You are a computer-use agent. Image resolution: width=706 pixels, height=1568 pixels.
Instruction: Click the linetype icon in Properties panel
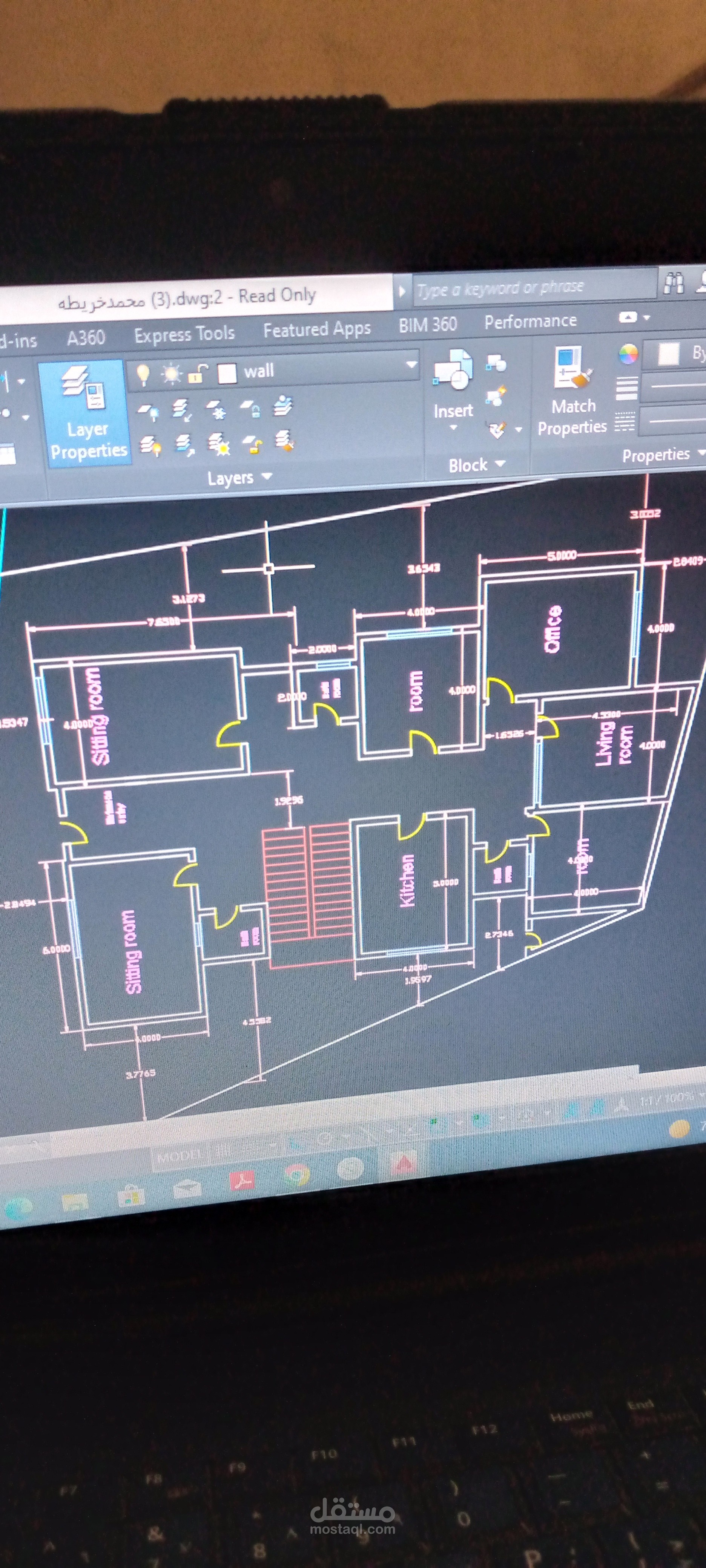625,421
